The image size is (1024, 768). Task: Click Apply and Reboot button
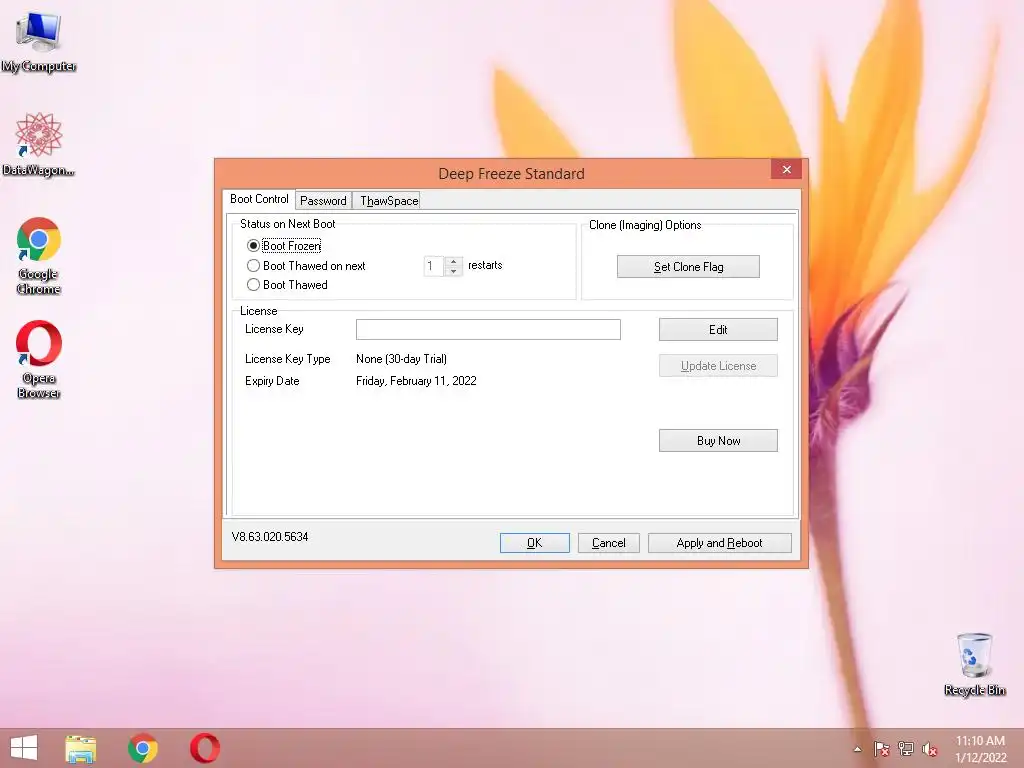(x=719, y=543)
